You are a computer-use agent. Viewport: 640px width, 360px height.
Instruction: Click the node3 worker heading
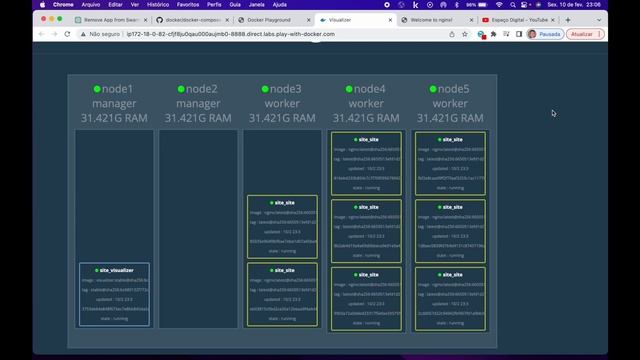[x=282, y=103]
